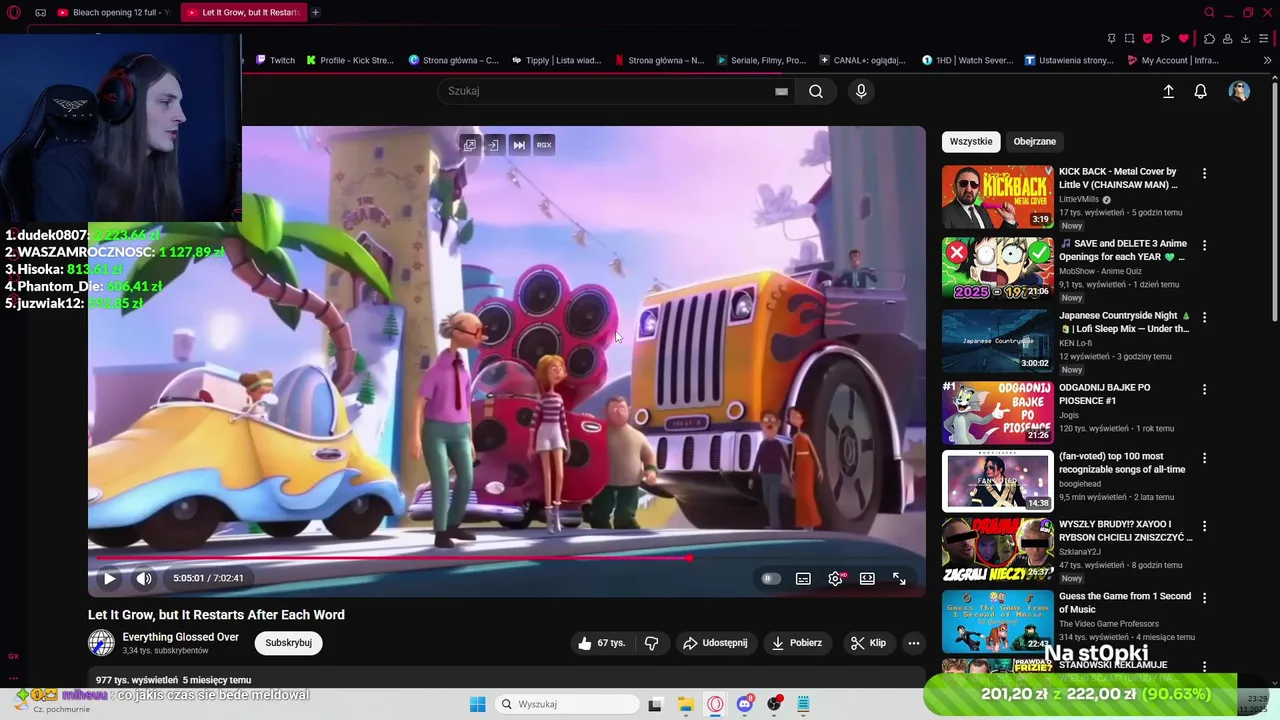The width and height of the screenshot is (1280, 720).
Task: Open a new browser tab with plus
Action: 315,12
